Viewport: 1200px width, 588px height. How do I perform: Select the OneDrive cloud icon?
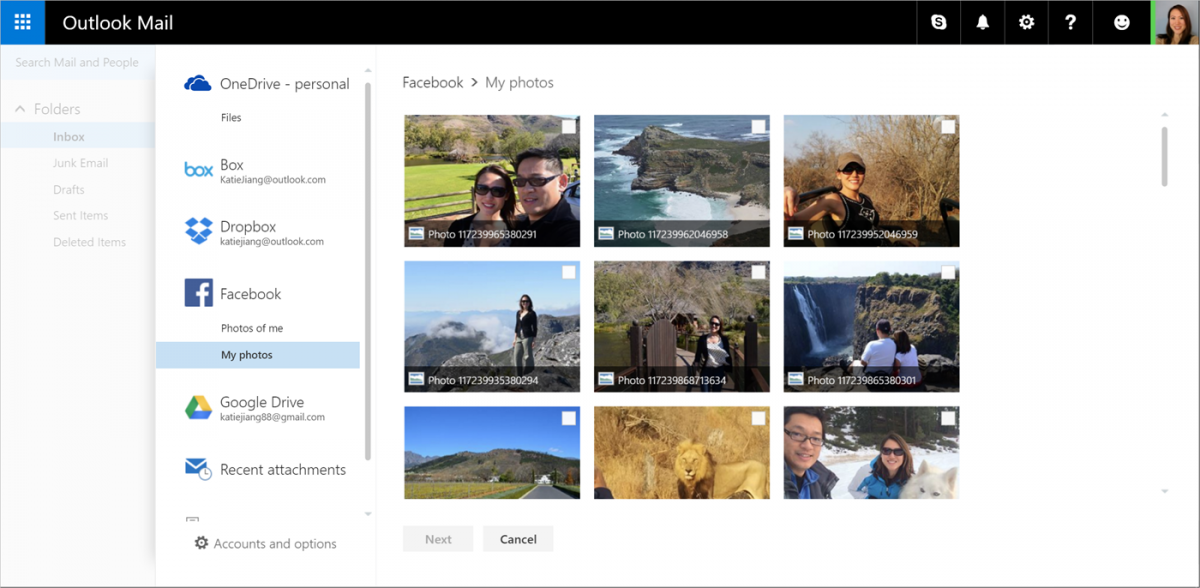tap(198, 83)
